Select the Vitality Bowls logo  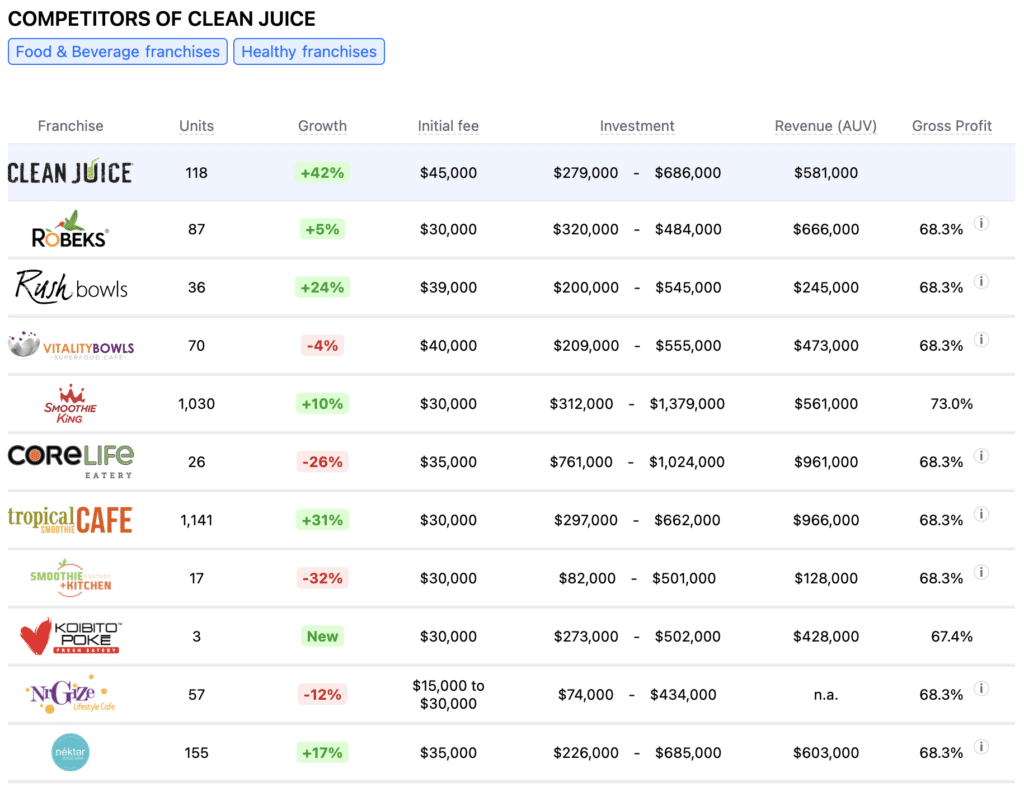(71, 345)
